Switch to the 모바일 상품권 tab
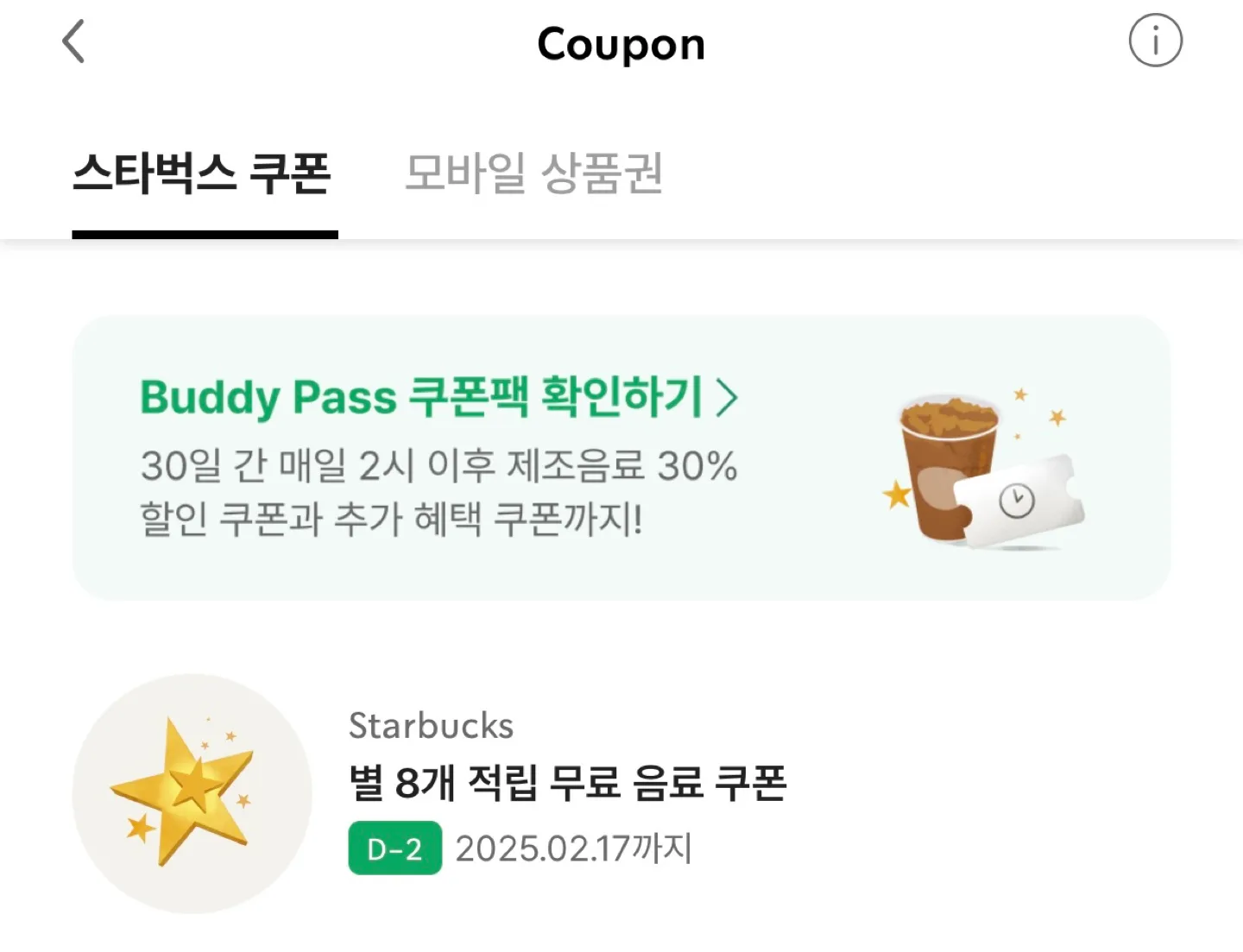 (533, 173)
